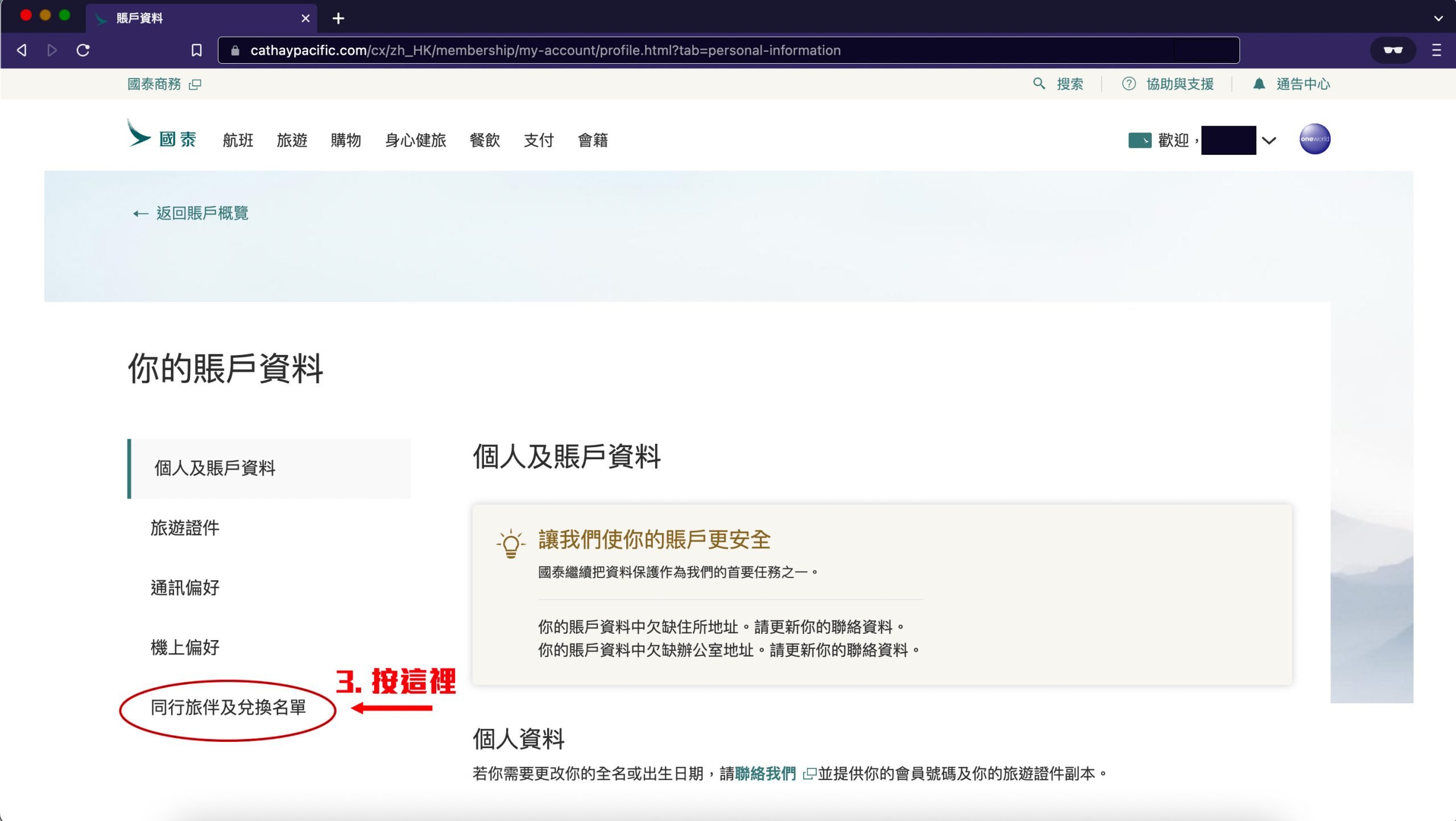The width and height of the screenshot is (1456, 821).
Task: Click the 你的賬戶資料 page title
Action: 226,368
